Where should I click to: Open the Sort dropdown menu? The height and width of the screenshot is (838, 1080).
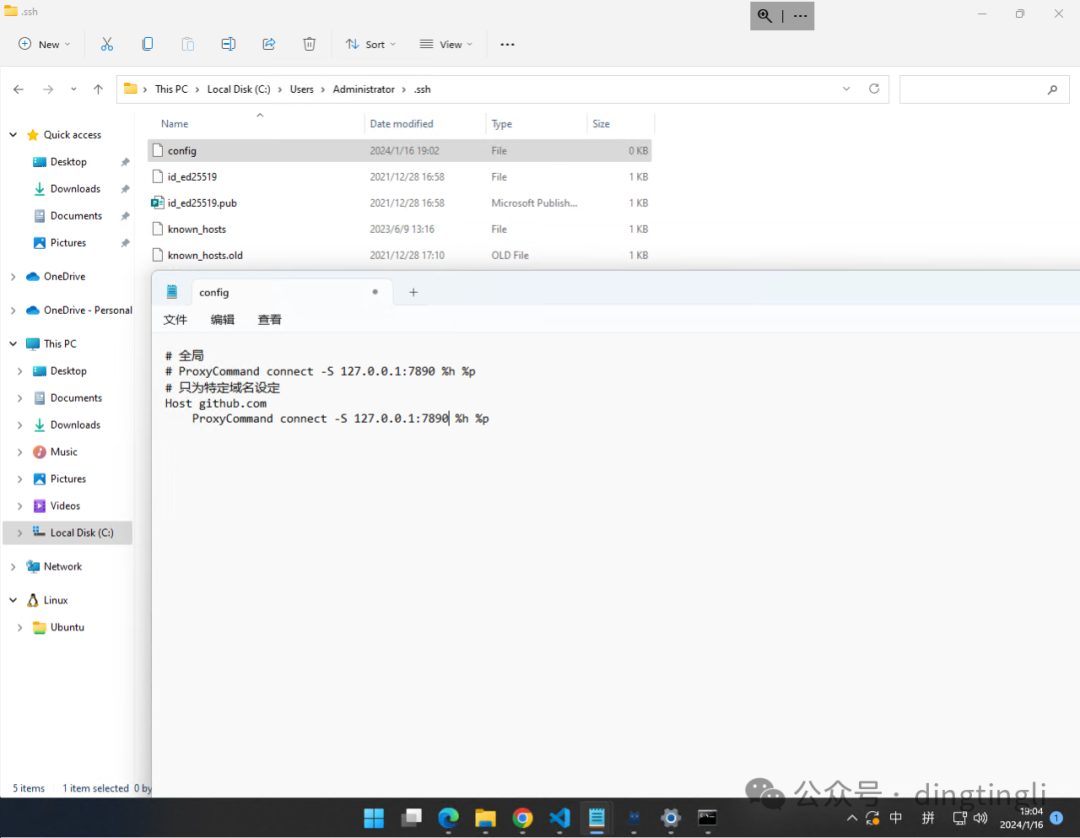[x=370, y=44]
